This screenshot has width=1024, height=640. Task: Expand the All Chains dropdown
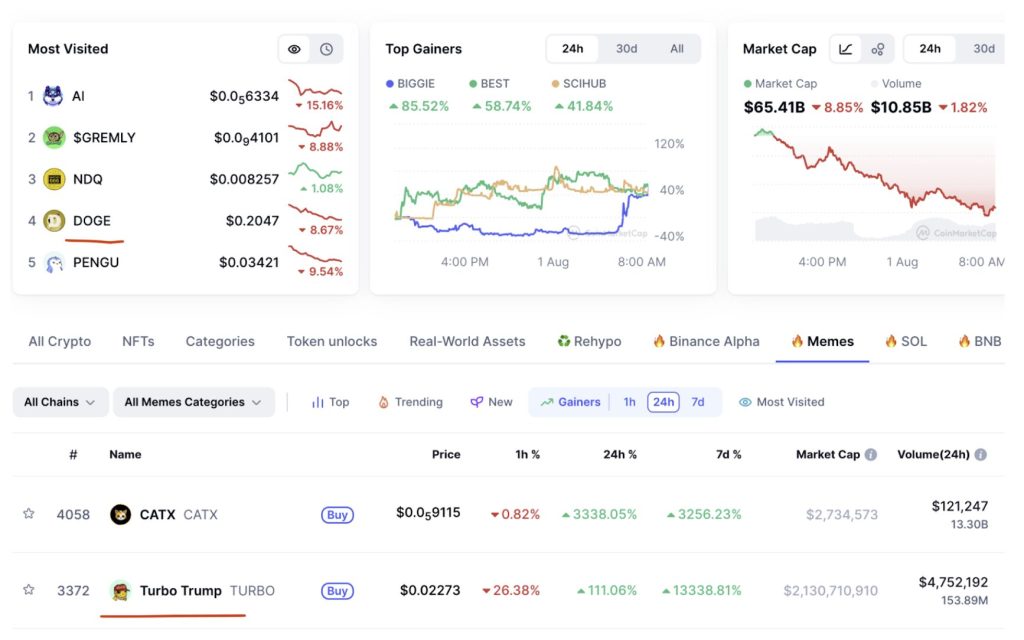(x=60, y=402)
